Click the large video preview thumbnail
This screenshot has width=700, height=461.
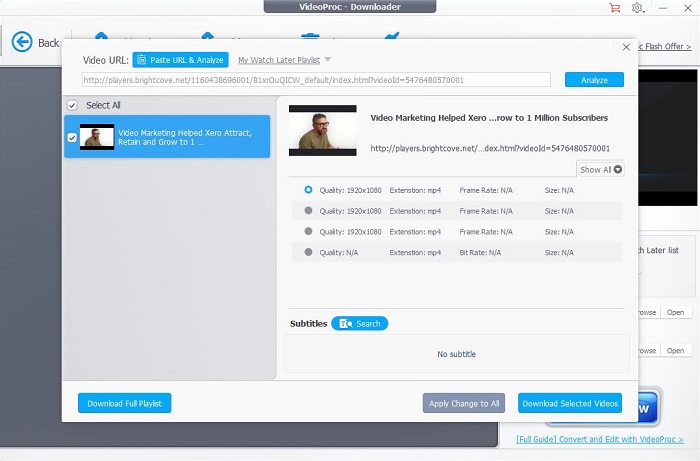[323, 130]
